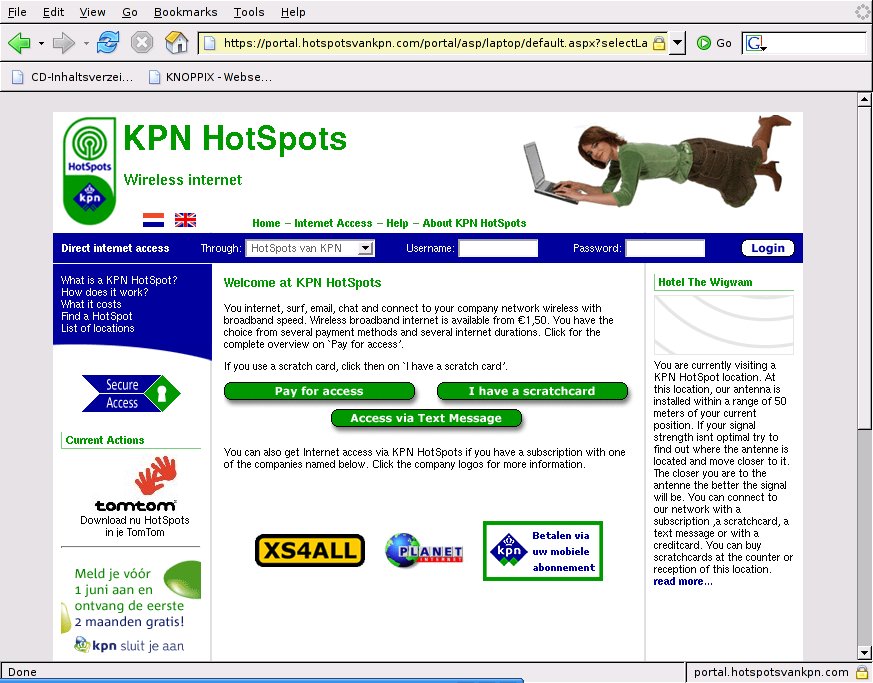Click the Reload page icon
This screenshot has height=683, width=873.
click(108, 43)
